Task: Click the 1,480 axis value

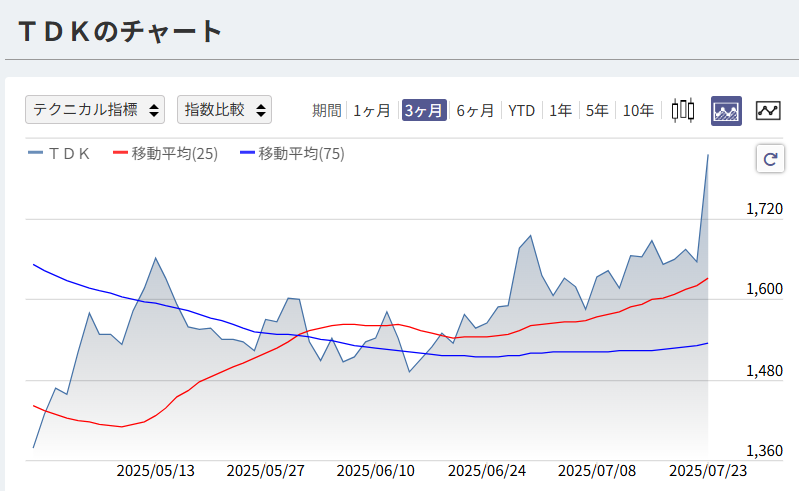Action: pos(764,371)
